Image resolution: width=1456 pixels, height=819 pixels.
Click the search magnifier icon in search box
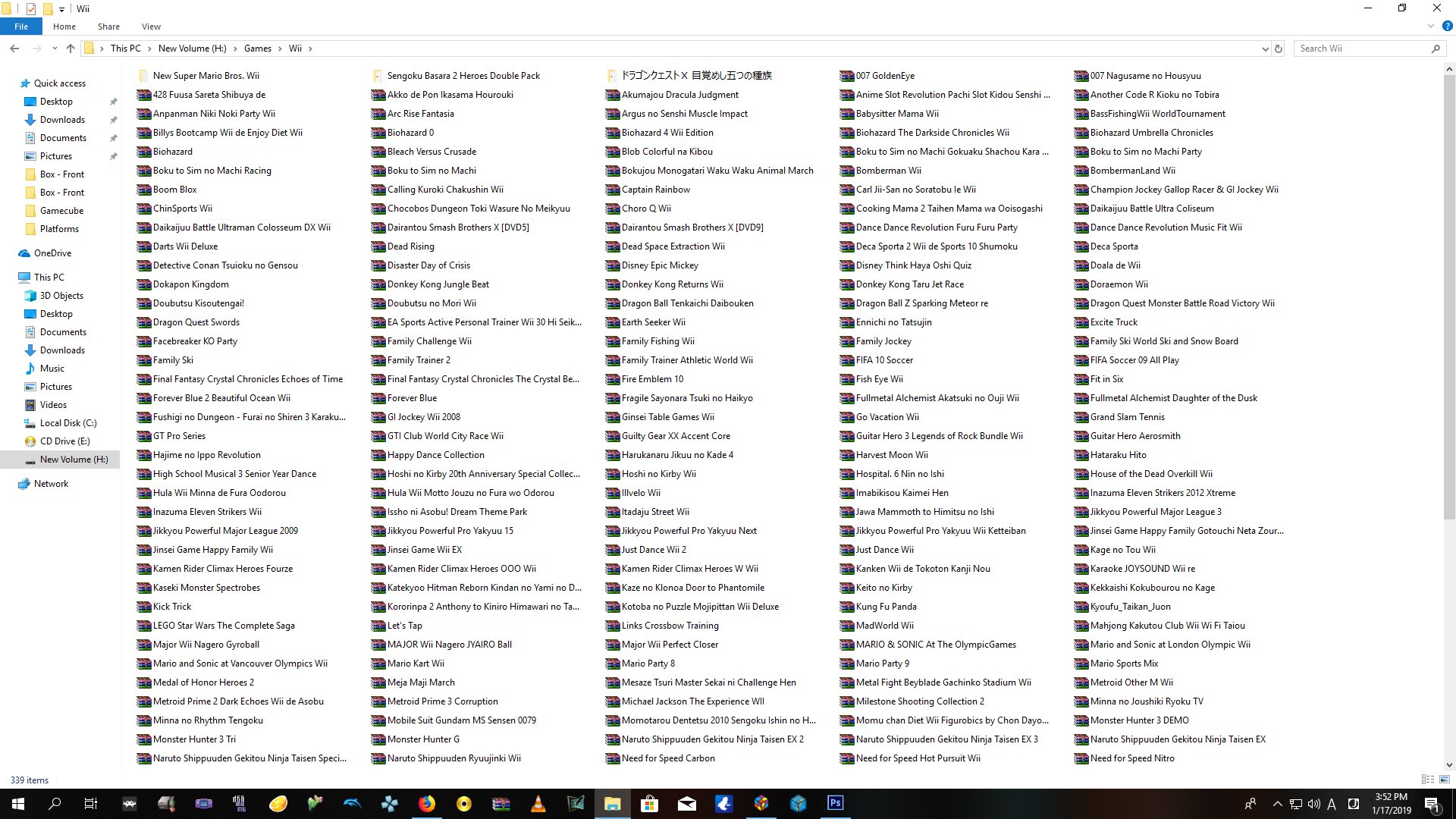coord(1436,49)
